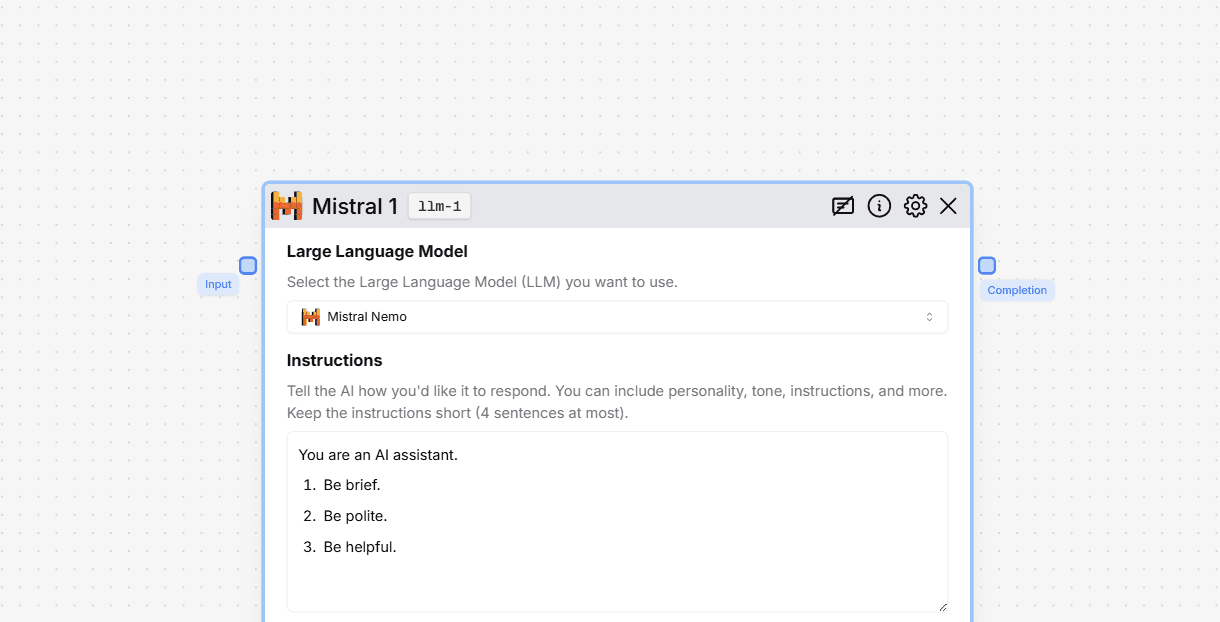Click the Mistral icon inside model selector
This screenshot has height=622, width=1220.
[x=311, y=317]
